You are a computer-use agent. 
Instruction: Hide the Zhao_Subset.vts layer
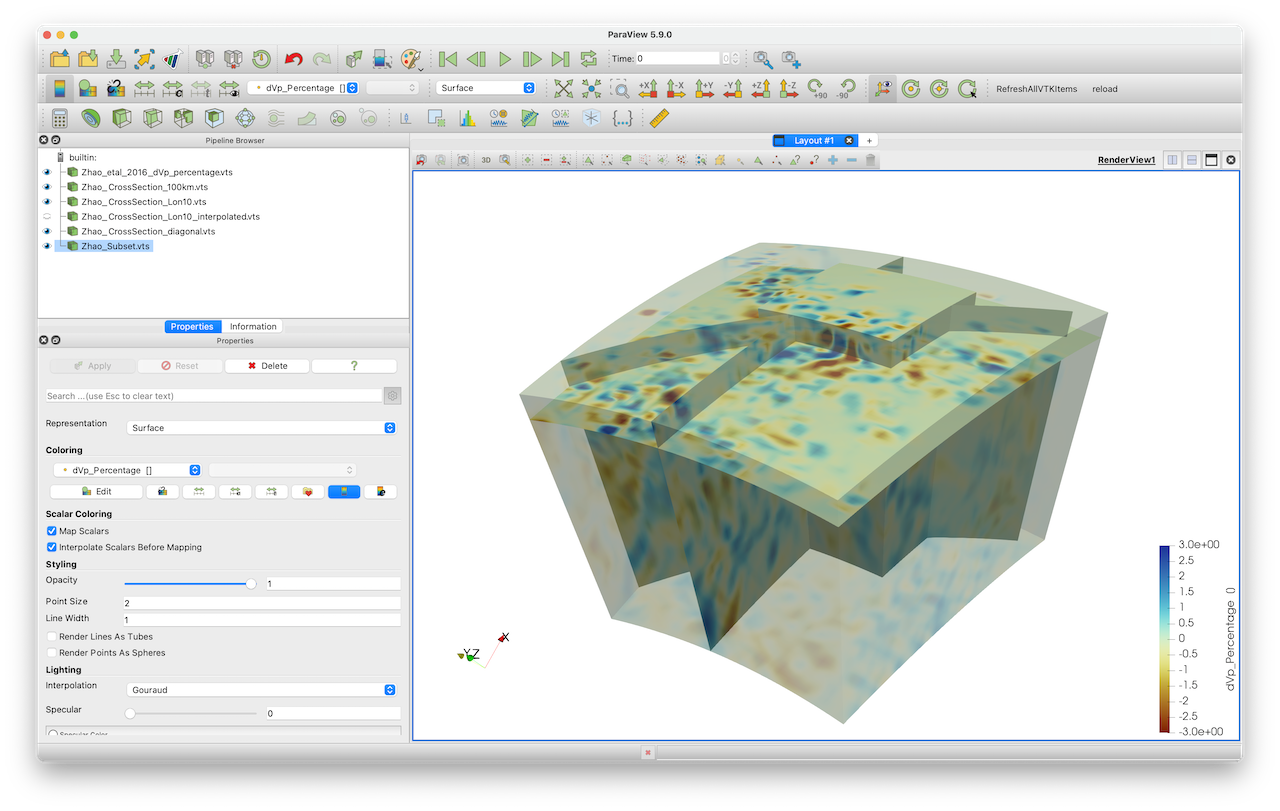tap(47, 246)
